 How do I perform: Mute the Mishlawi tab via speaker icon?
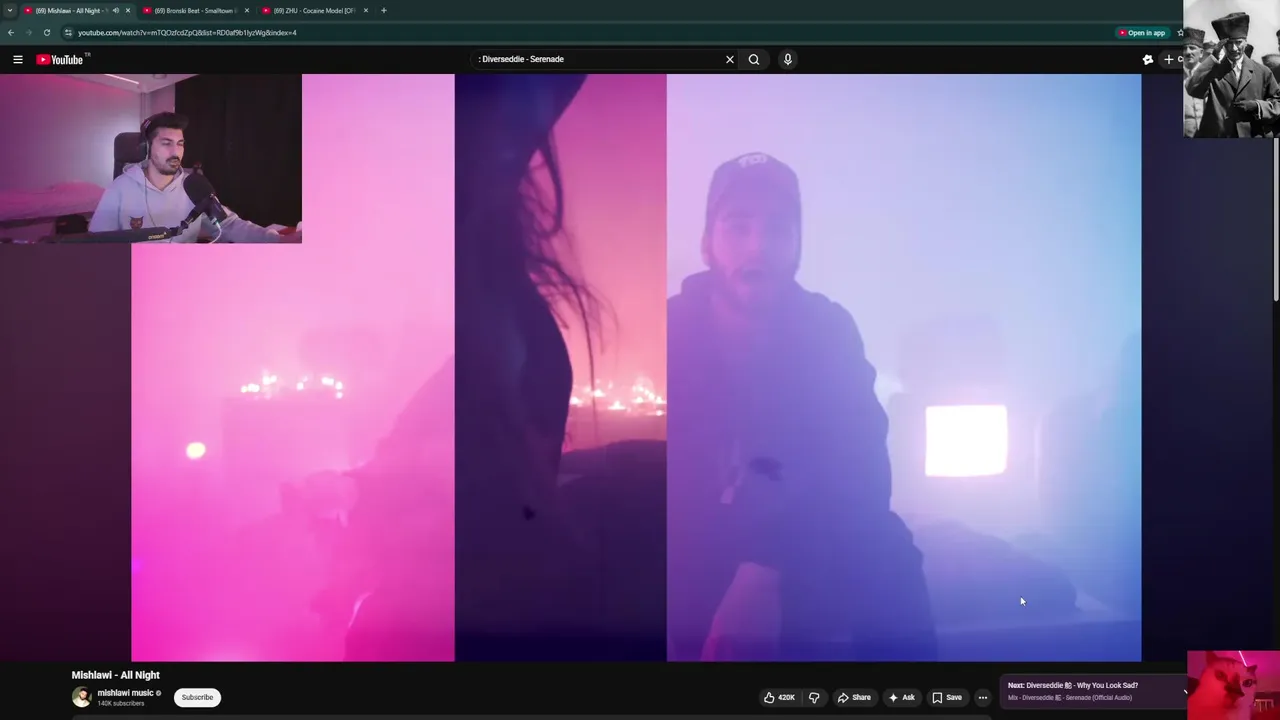coord(115,10)
